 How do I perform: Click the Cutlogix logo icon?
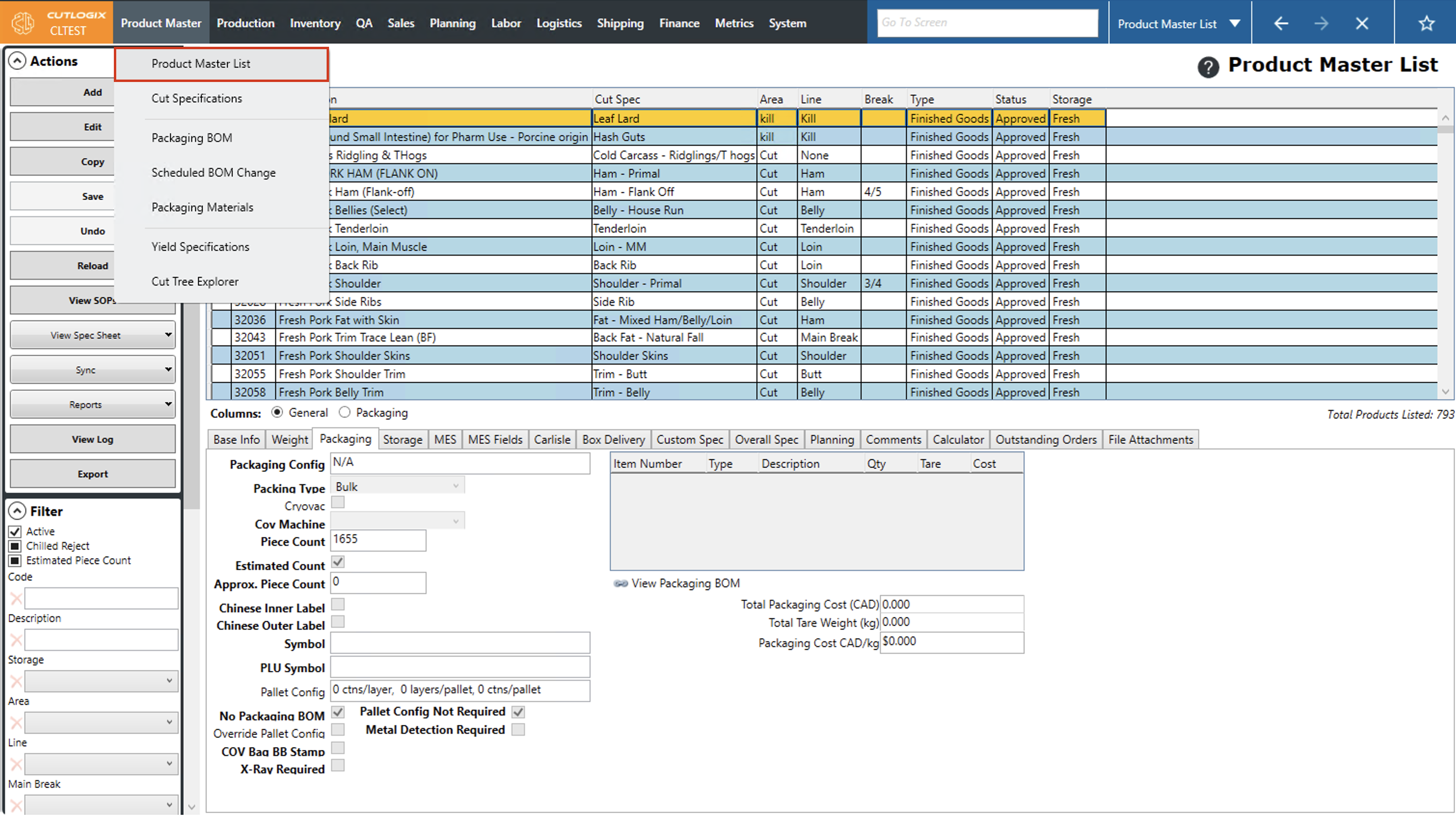[x=23, y=23]
